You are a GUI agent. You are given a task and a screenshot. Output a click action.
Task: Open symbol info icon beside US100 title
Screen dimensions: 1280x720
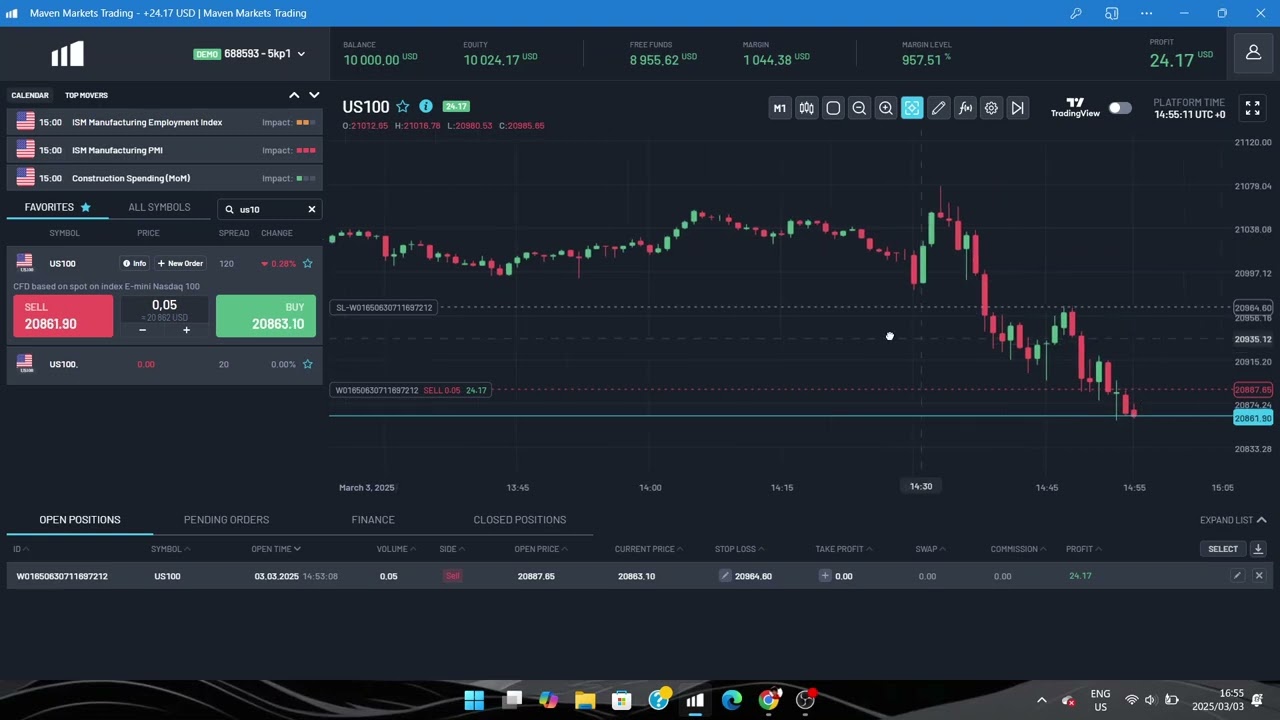point(426,106)
